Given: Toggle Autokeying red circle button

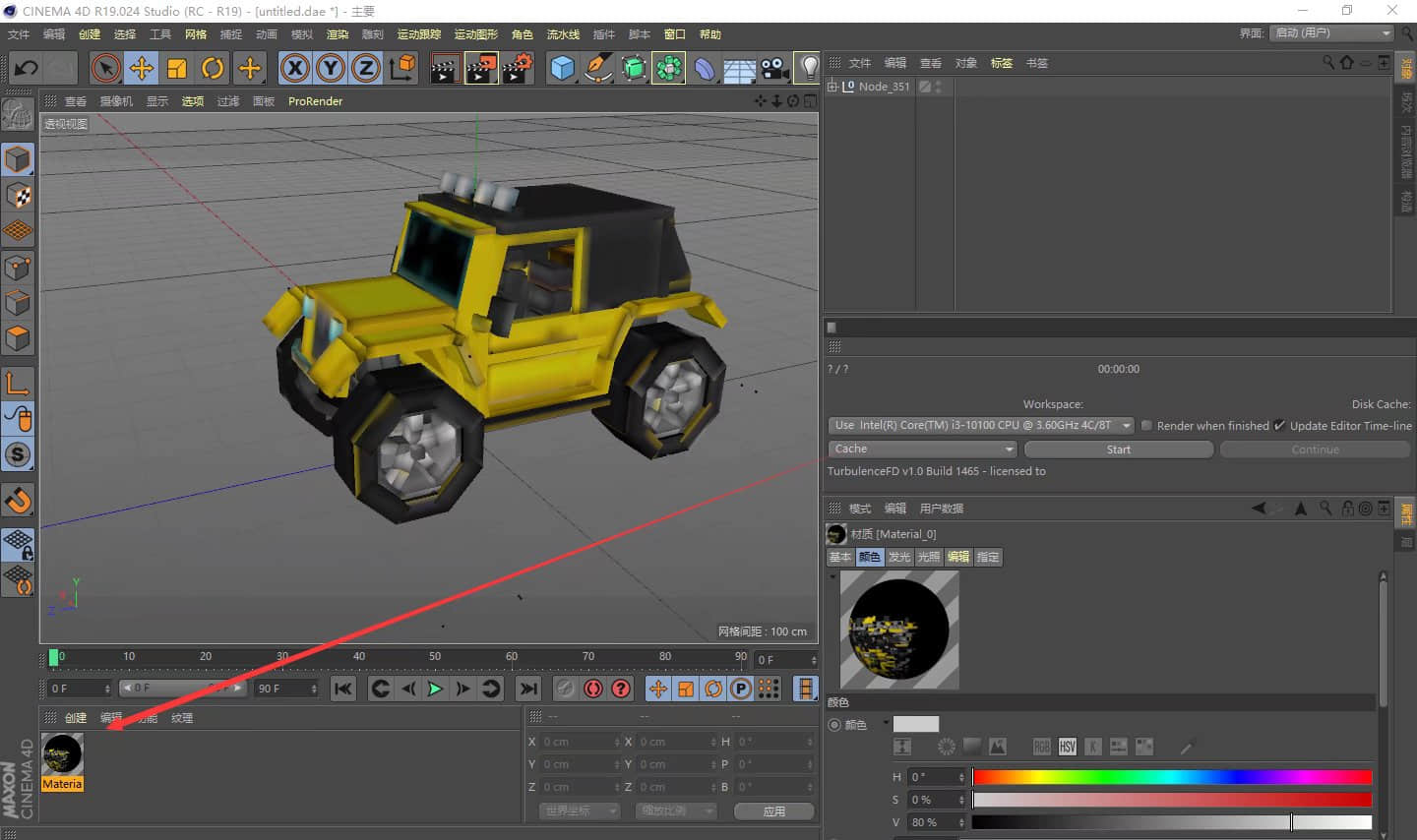Looking at the screenshot, I should pyautogui.click(x=592, y=689).
